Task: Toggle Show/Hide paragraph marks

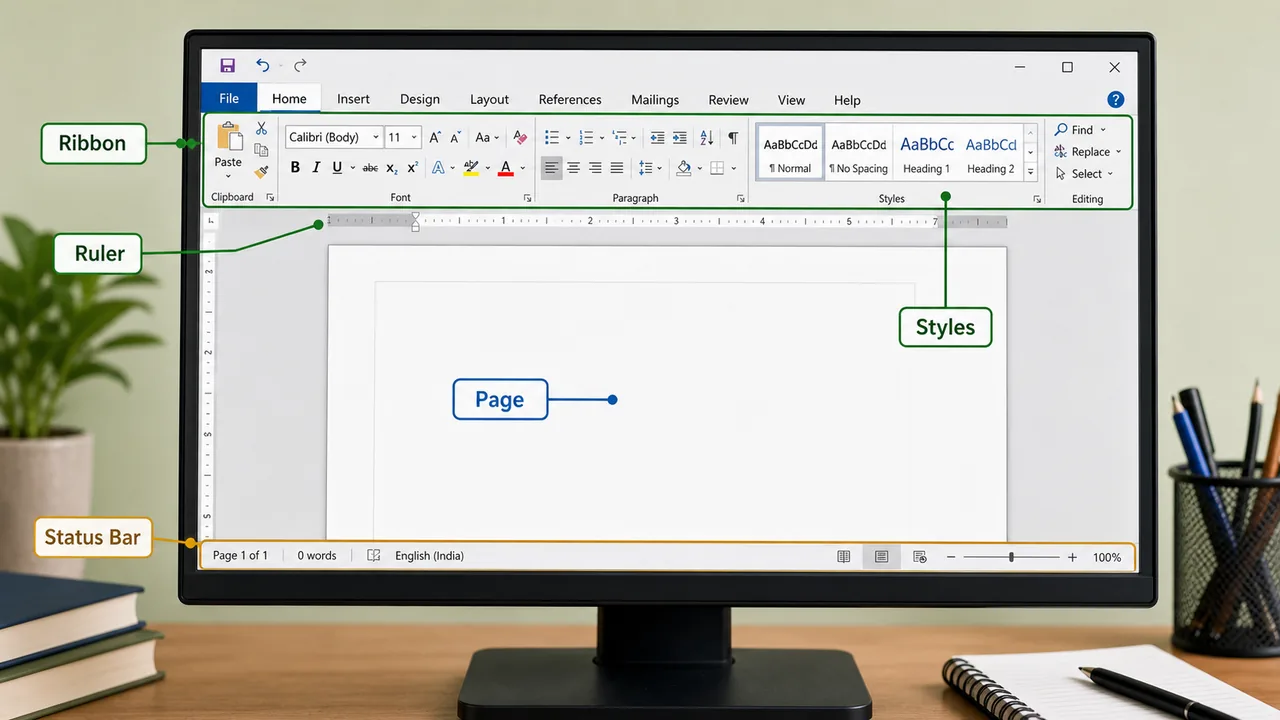Action: 733,138
